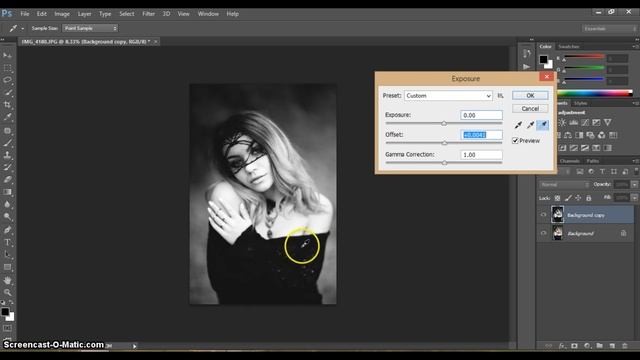Open the Layer menu
Image resolution: width=640 pixels, height=360 pixels.
(84, 14)
